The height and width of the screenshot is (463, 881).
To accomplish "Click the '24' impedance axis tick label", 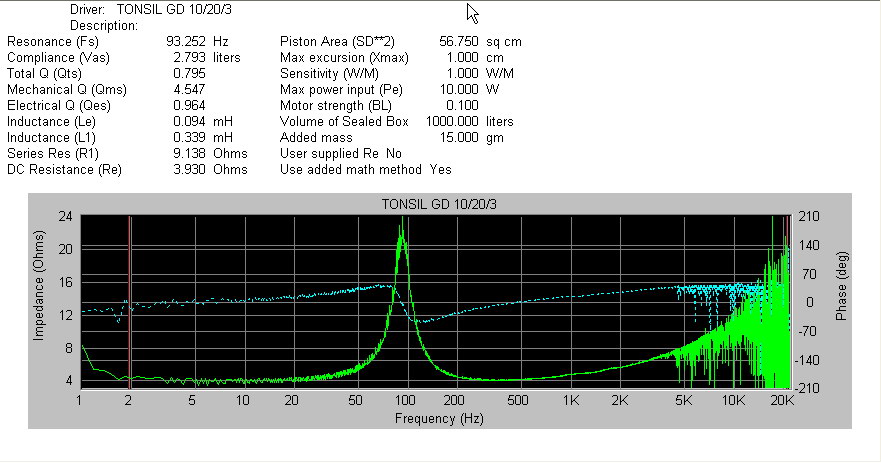I will pyautogui.click(x=66, y=216).
